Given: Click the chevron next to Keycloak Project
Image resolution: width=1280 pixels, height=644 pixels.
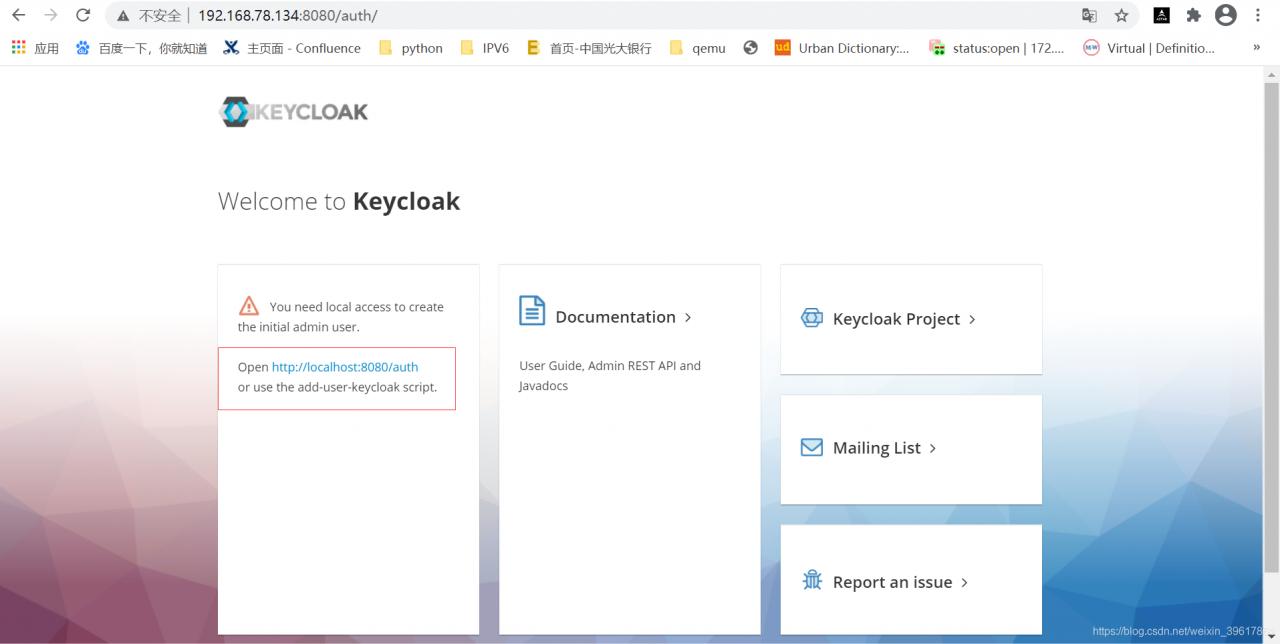Looking at the screenshot, I should pyautogui.click(x=972, y=319).
